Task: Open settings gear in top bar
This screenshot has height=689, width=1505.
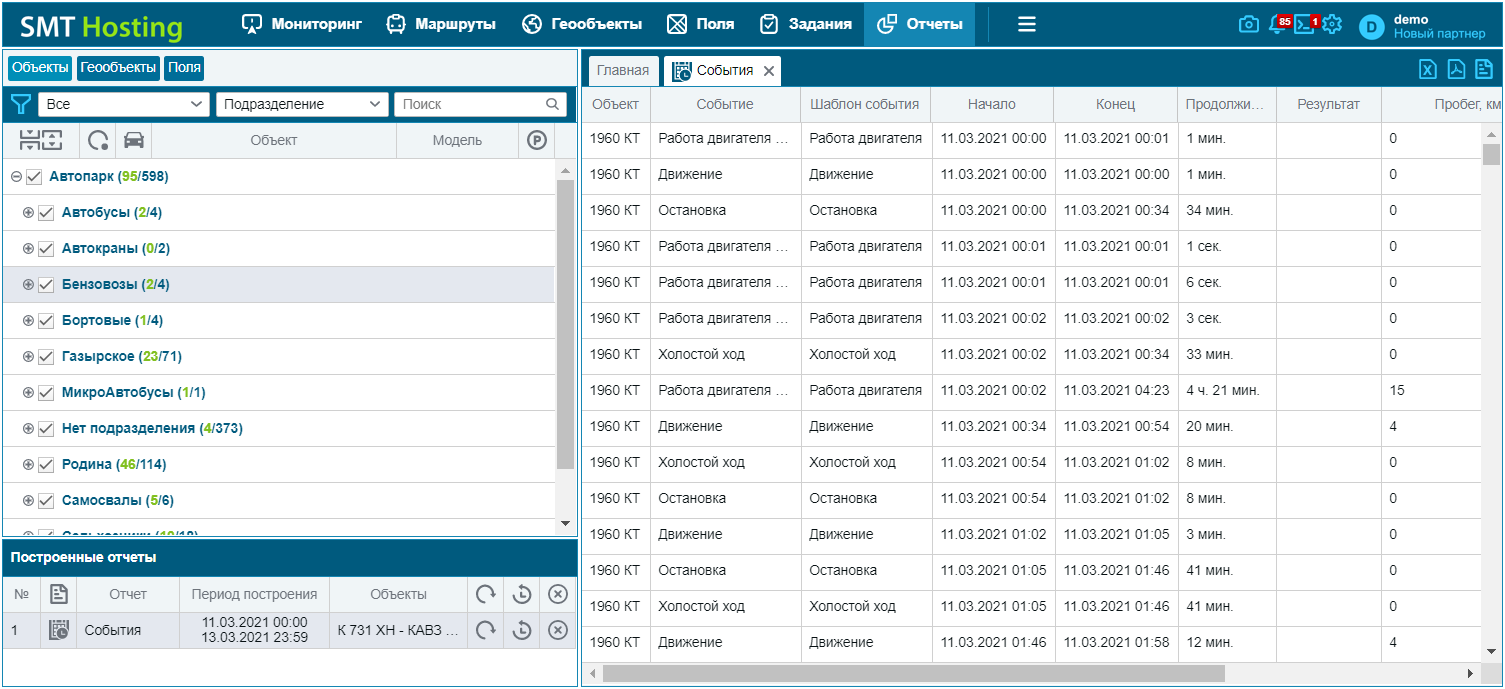Action: pos(1332,25)
